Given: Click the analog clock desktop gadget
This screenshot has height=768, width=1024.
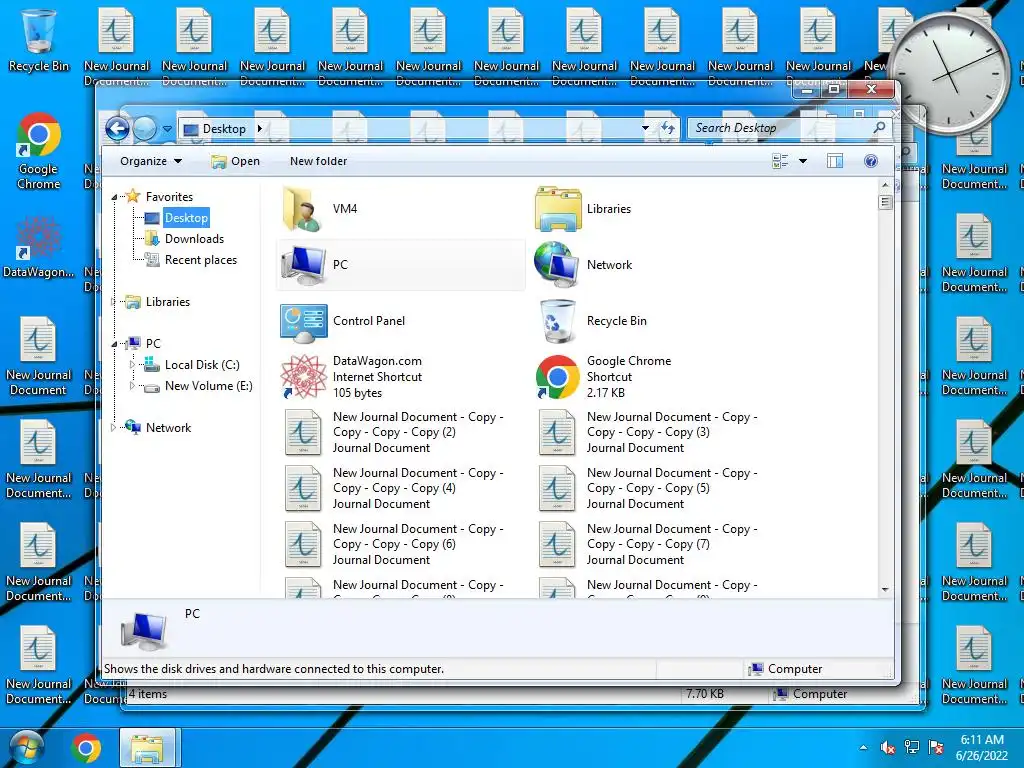Looking at the screenshot, I should (949, 73).
